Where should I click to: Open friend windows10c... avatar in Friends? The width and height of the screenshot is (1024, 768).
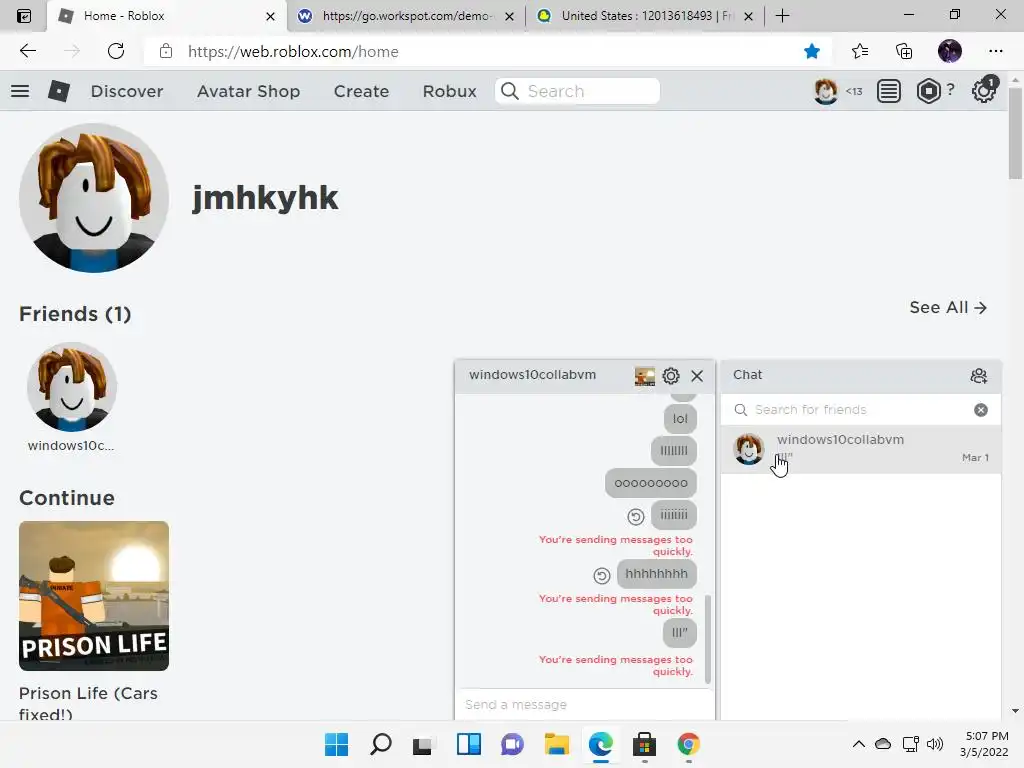[x=72, y=387]
